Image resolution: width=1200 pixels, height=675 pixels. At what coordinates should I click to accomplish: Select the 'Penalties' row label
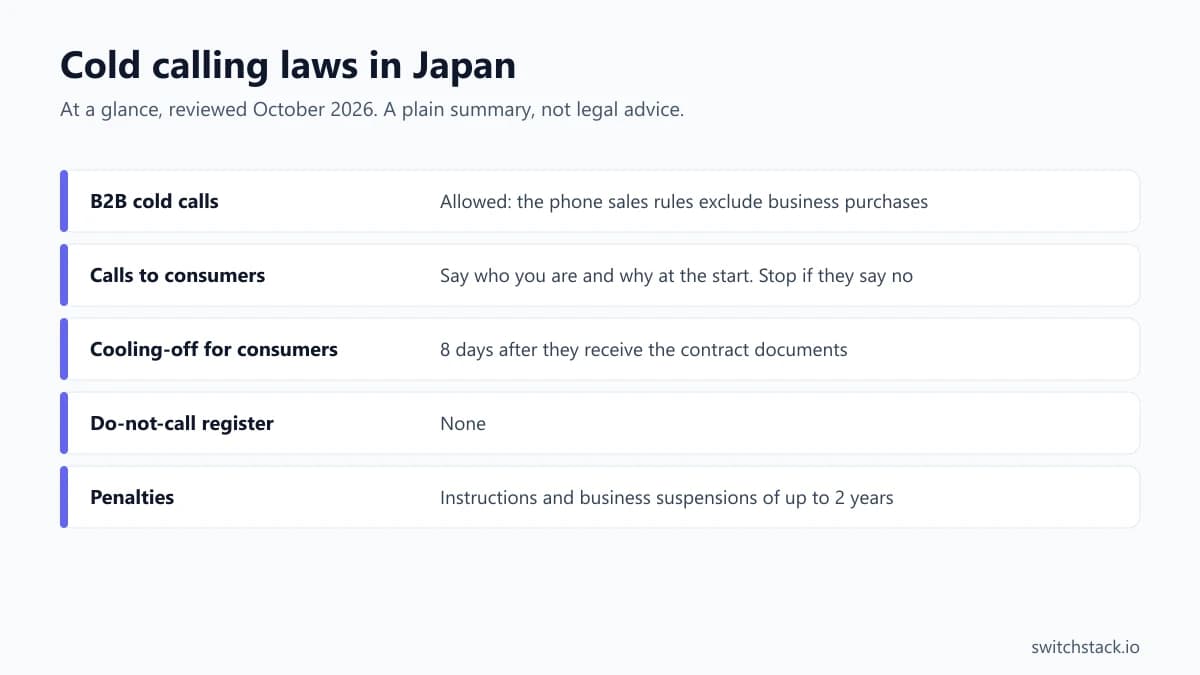132,497
